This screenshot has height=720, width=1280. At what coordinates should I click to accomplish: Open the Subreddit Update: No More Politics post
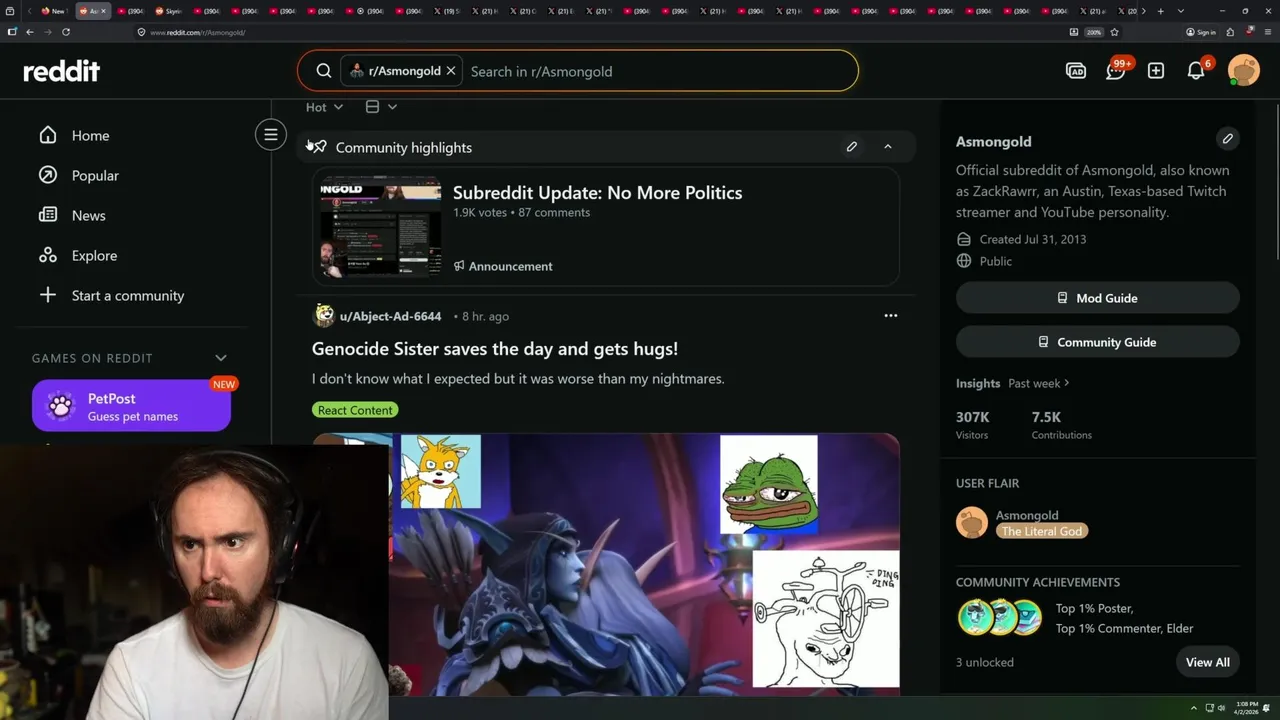pyautogui.click(x=597, y=193)
